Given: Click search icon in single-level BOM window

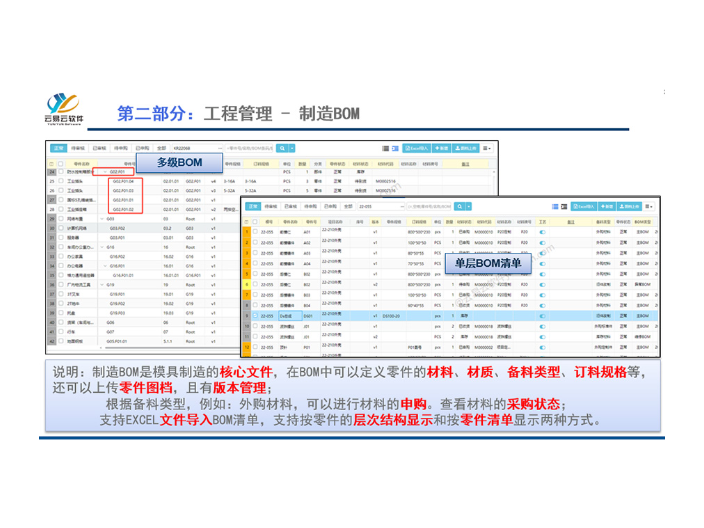Looking at the screenshot, I should pos(459,207).
